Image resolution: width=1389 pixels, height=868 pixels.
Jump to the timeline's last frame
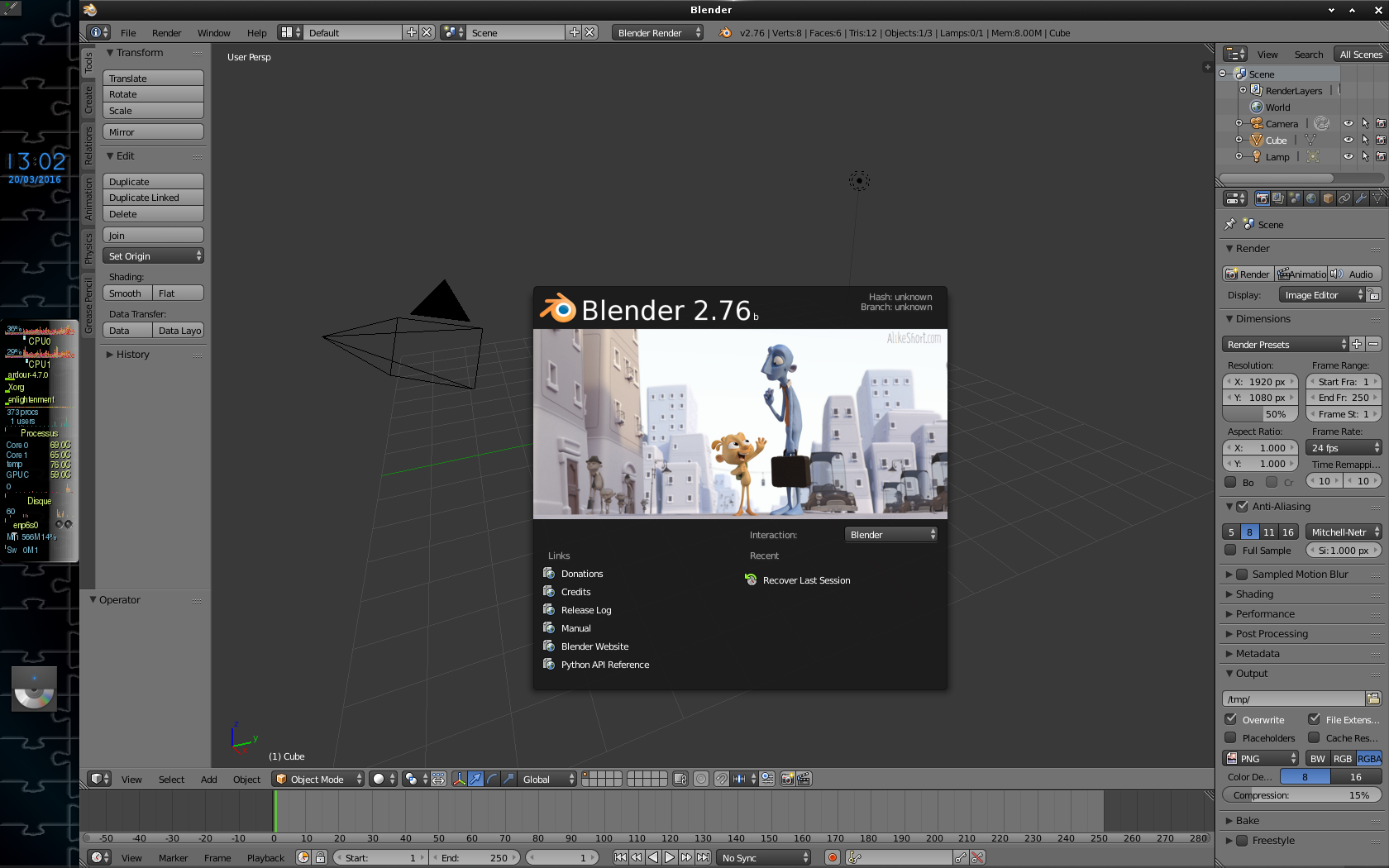point(703,857)
